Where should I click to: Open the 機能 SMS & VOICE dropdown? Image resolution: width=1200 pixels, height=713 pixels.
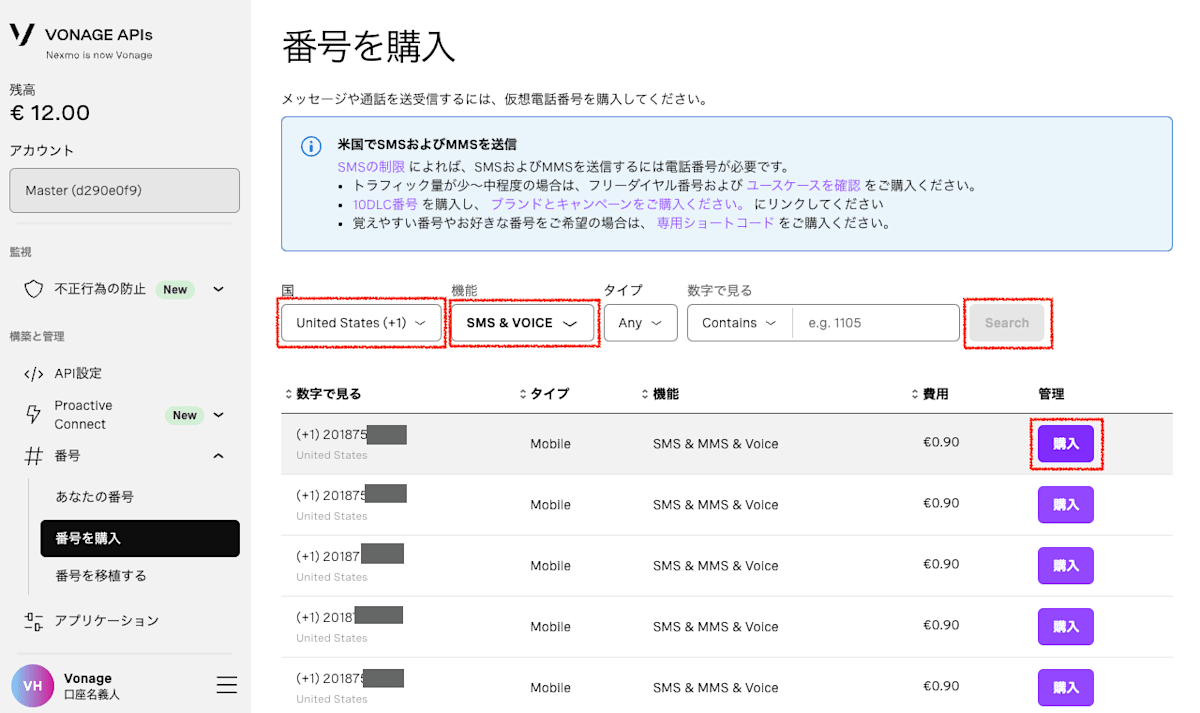522,323
